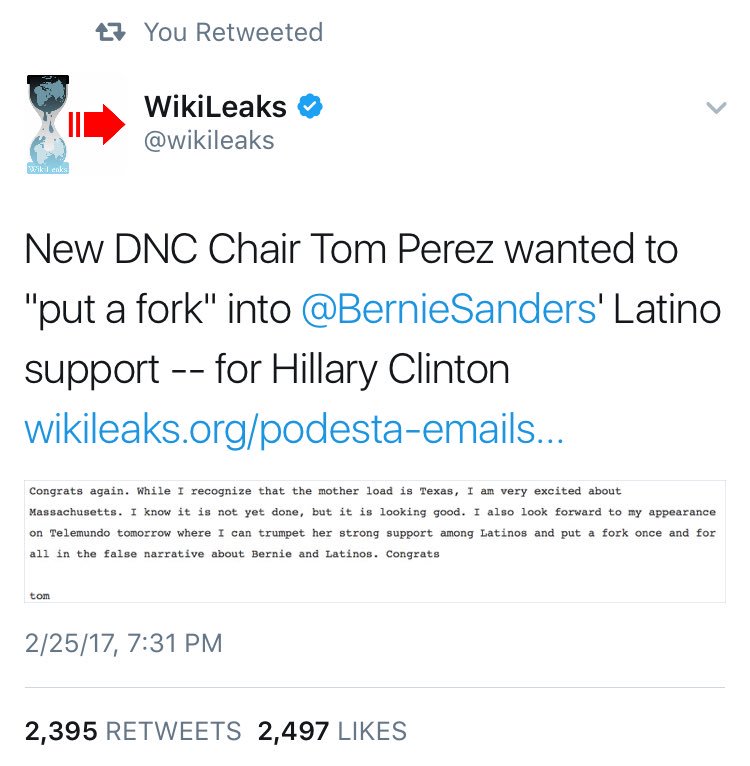Image resolution: width=750 pixels, height=766 pixels.
Task: Expand the tweet options chevron
Action: (x=716, y=107)
